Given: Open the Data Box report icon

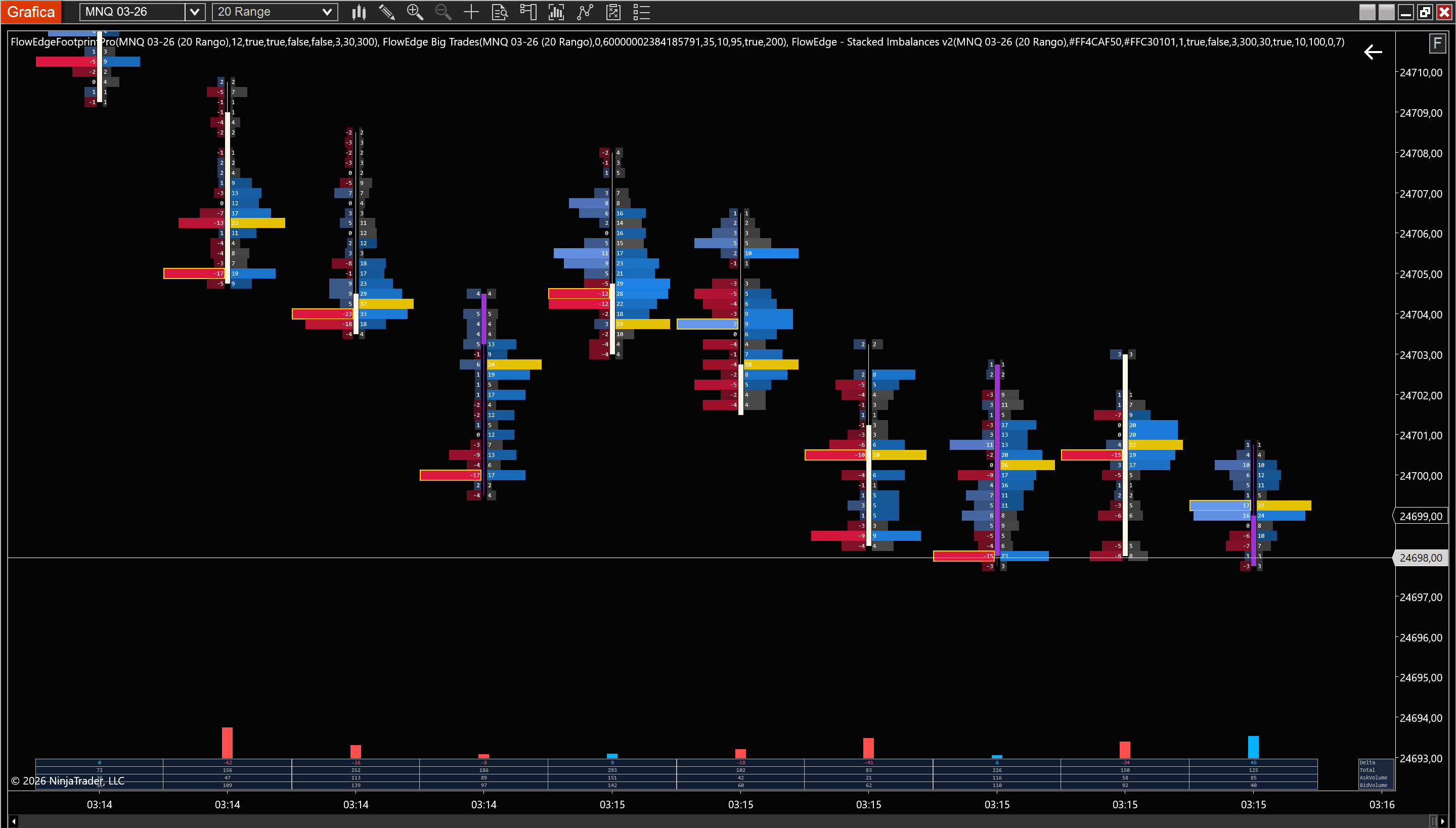Looking at the screenshot, I should (500, 11).
